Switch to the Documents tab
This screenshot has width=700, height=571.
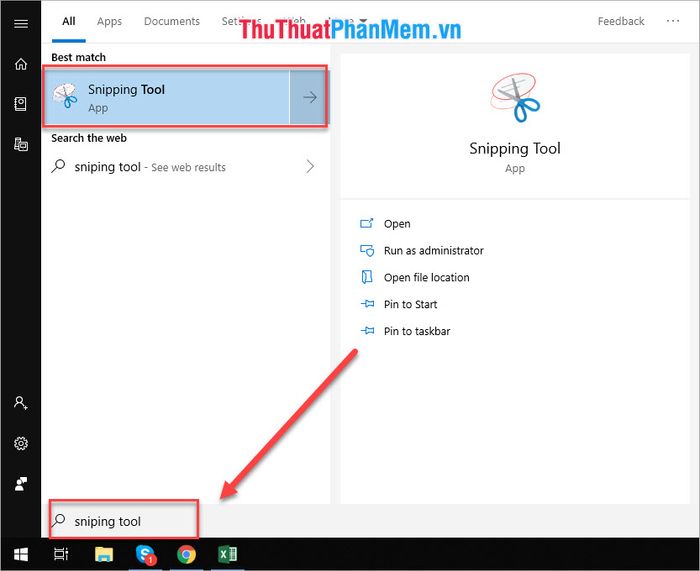click(172, 21)
